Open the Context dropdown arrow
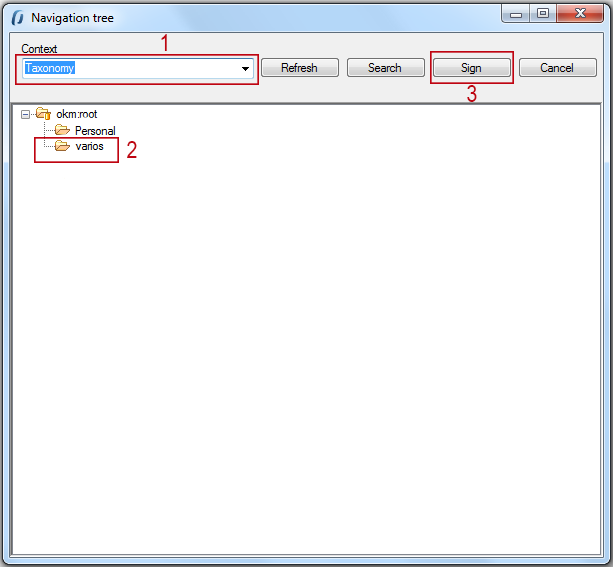The width and height of the screenshot is (613, 567). tap(245, 68)
